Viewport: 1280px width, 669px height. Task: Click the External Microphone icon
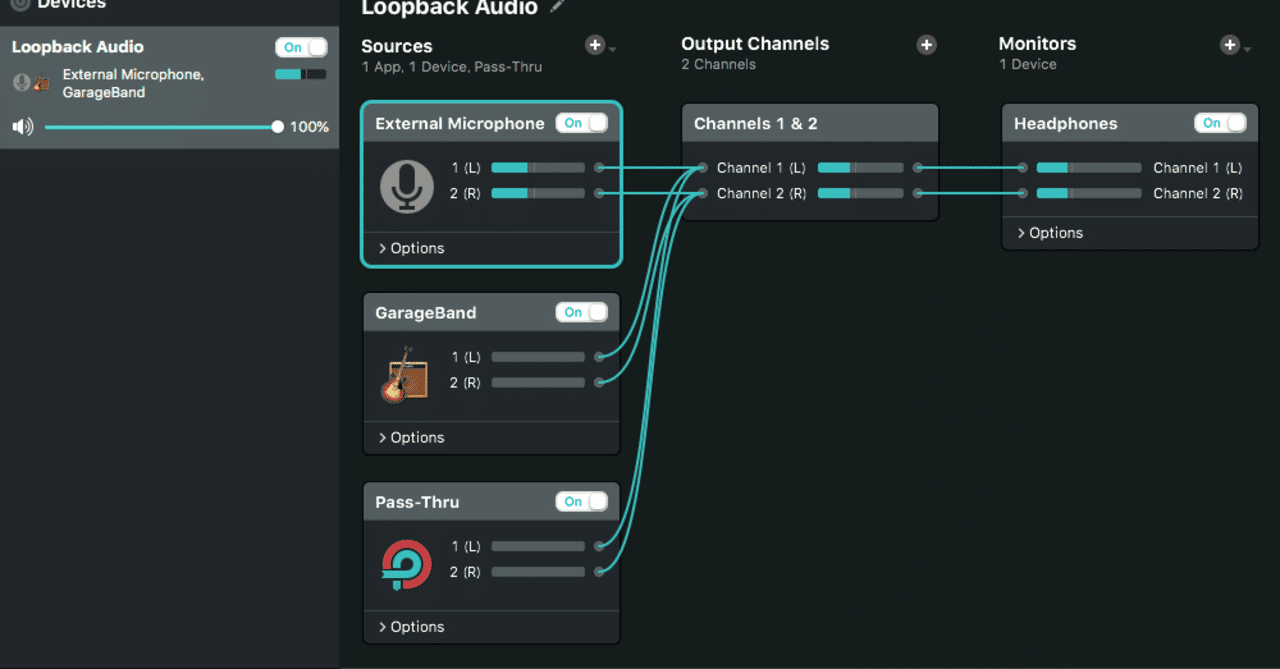tap(406, 187)
